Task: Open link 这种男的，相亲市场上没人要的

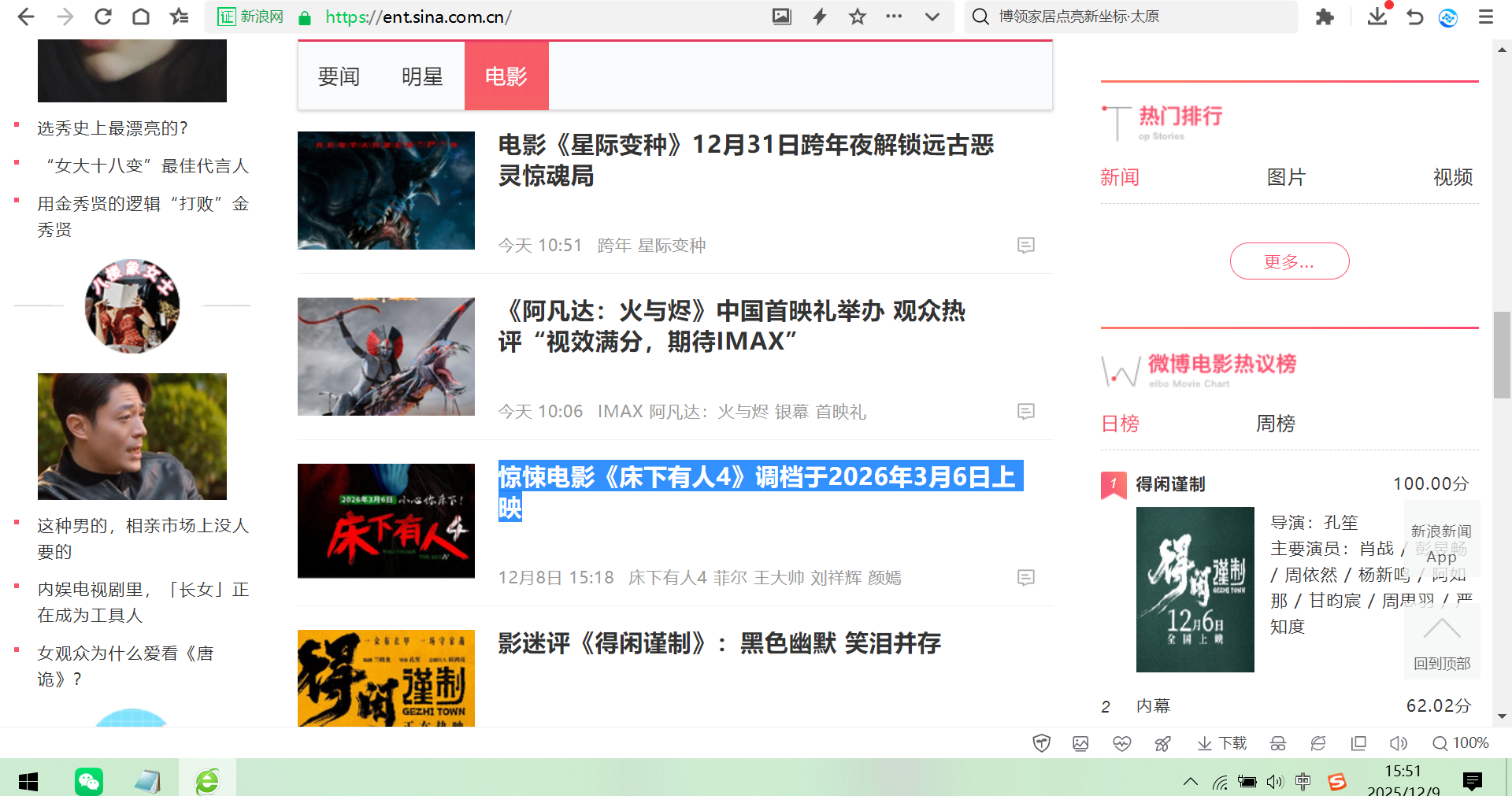Action: 143,539
